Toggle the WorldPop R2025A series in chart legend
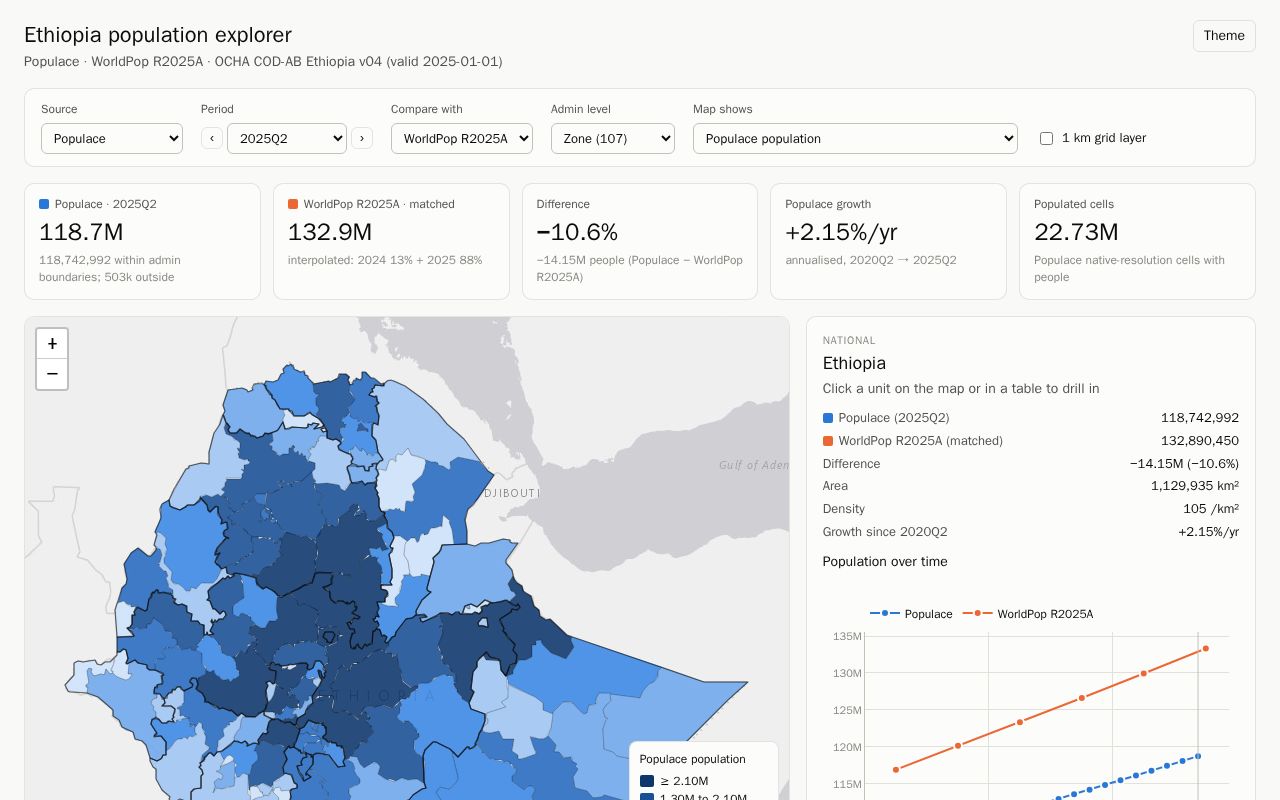1280x800 pixels. (x=1028, y=614)
